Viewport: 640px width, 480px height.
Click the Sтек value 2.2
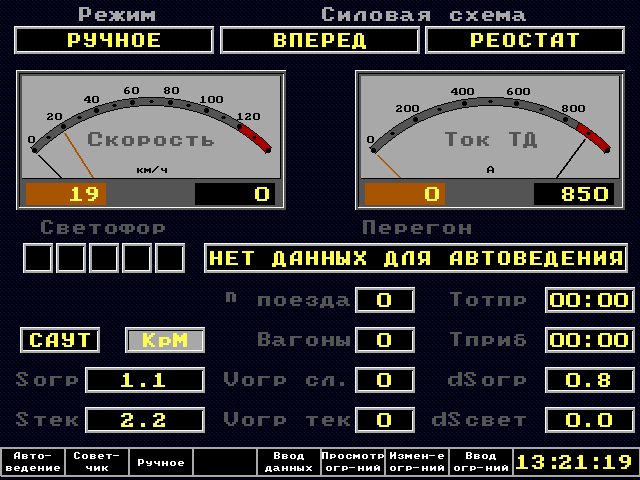[145, 420]
